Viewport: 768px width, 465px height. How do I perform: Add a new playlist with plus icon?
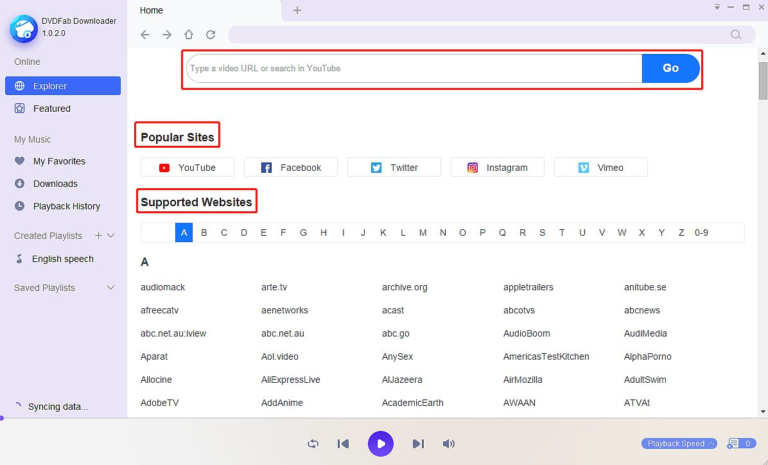[x=98, y=236]
